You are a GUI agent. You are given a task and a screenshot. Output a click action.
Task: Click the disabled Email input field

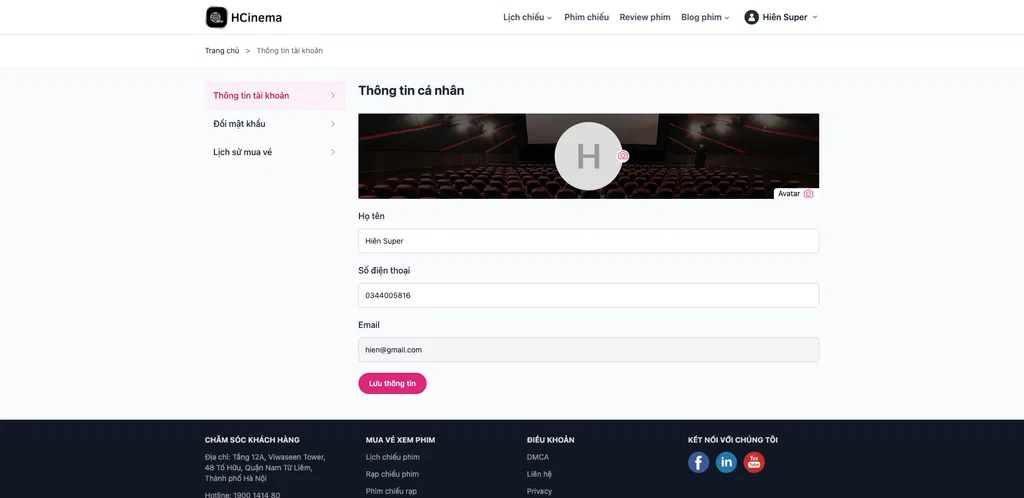pos(588,350)
